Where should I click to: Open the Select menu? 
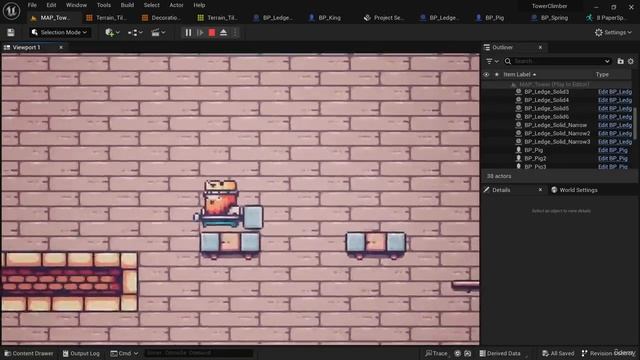(151, 5)
